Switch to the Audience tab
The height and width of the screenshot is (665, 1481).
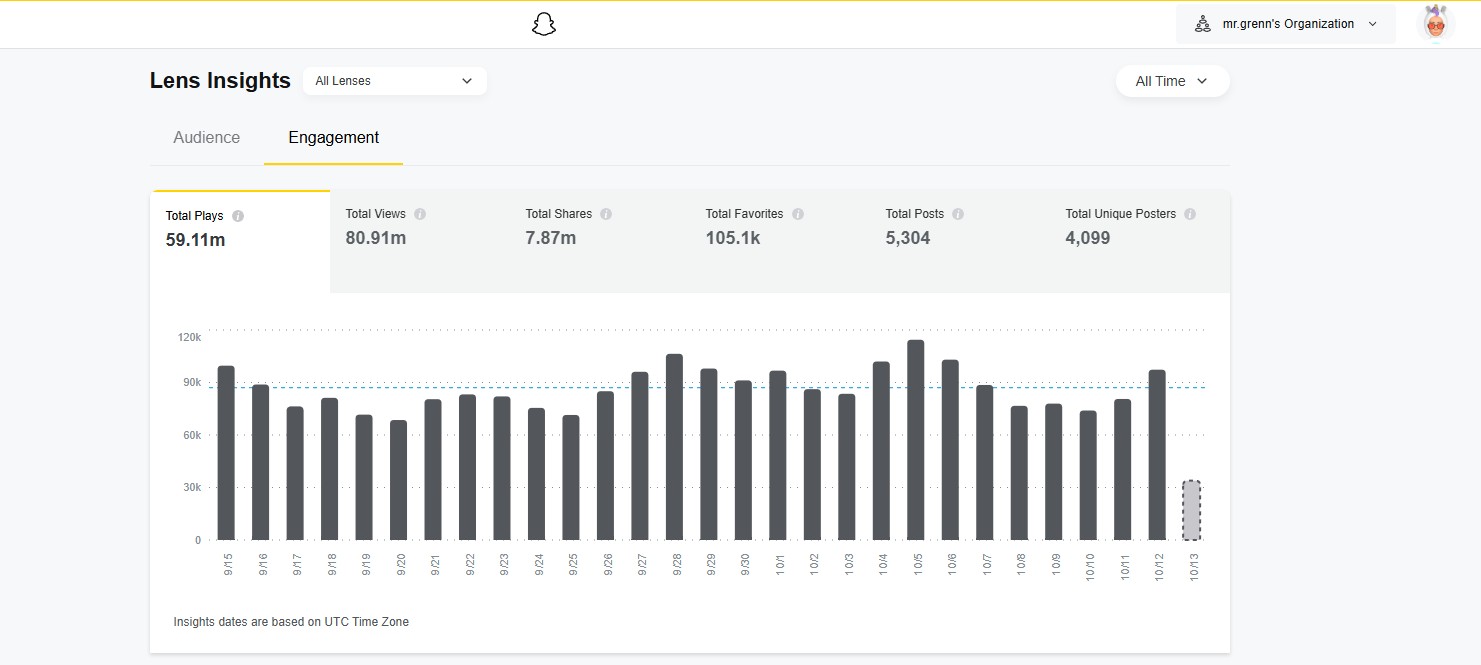click(x=207, y=138)
